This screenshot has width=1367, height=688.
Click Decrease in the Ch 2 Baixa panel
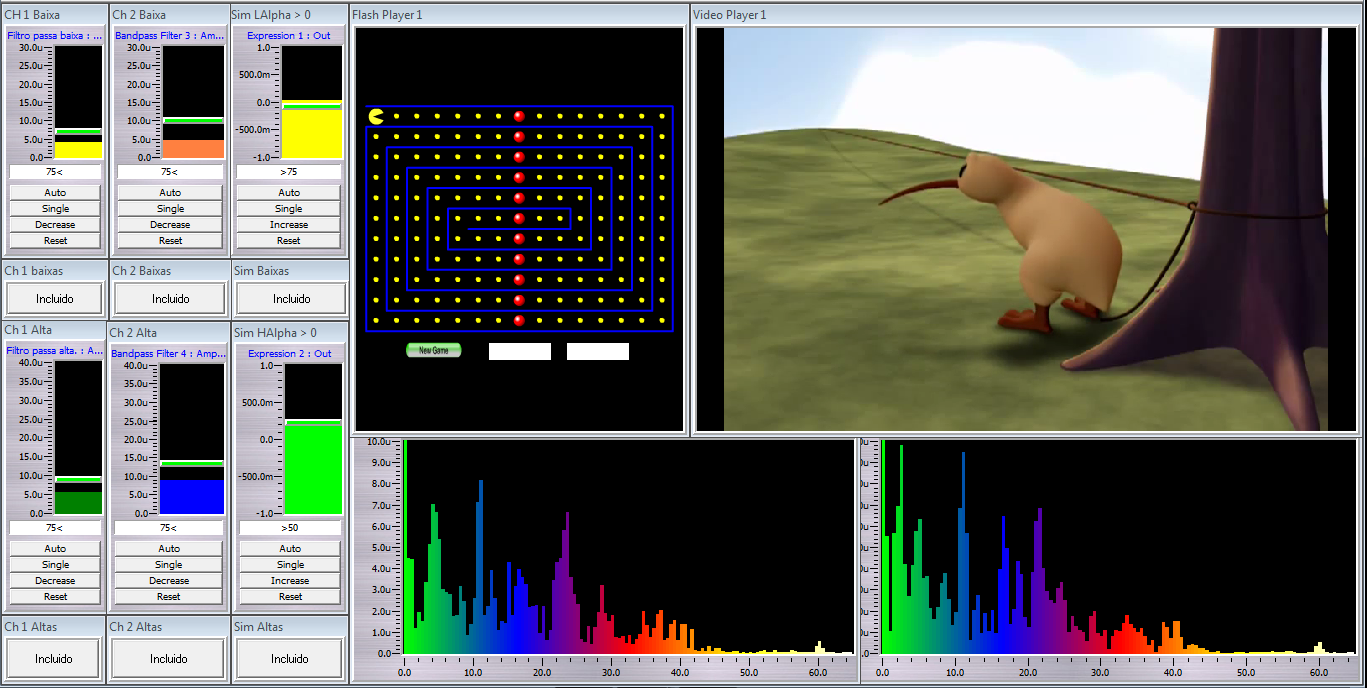(170, 224)
